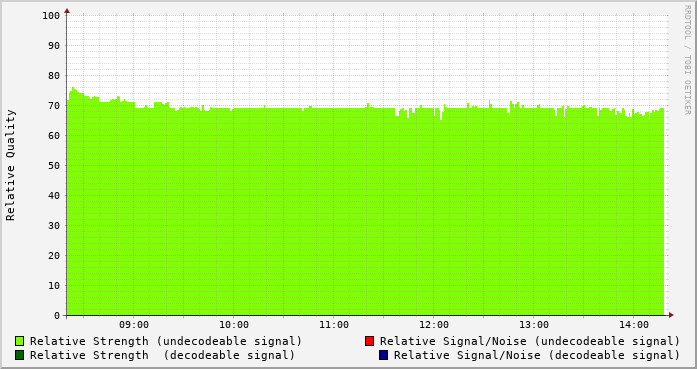Click the blue decodeable Signal/Noise legend swatch

coord(384,355)
